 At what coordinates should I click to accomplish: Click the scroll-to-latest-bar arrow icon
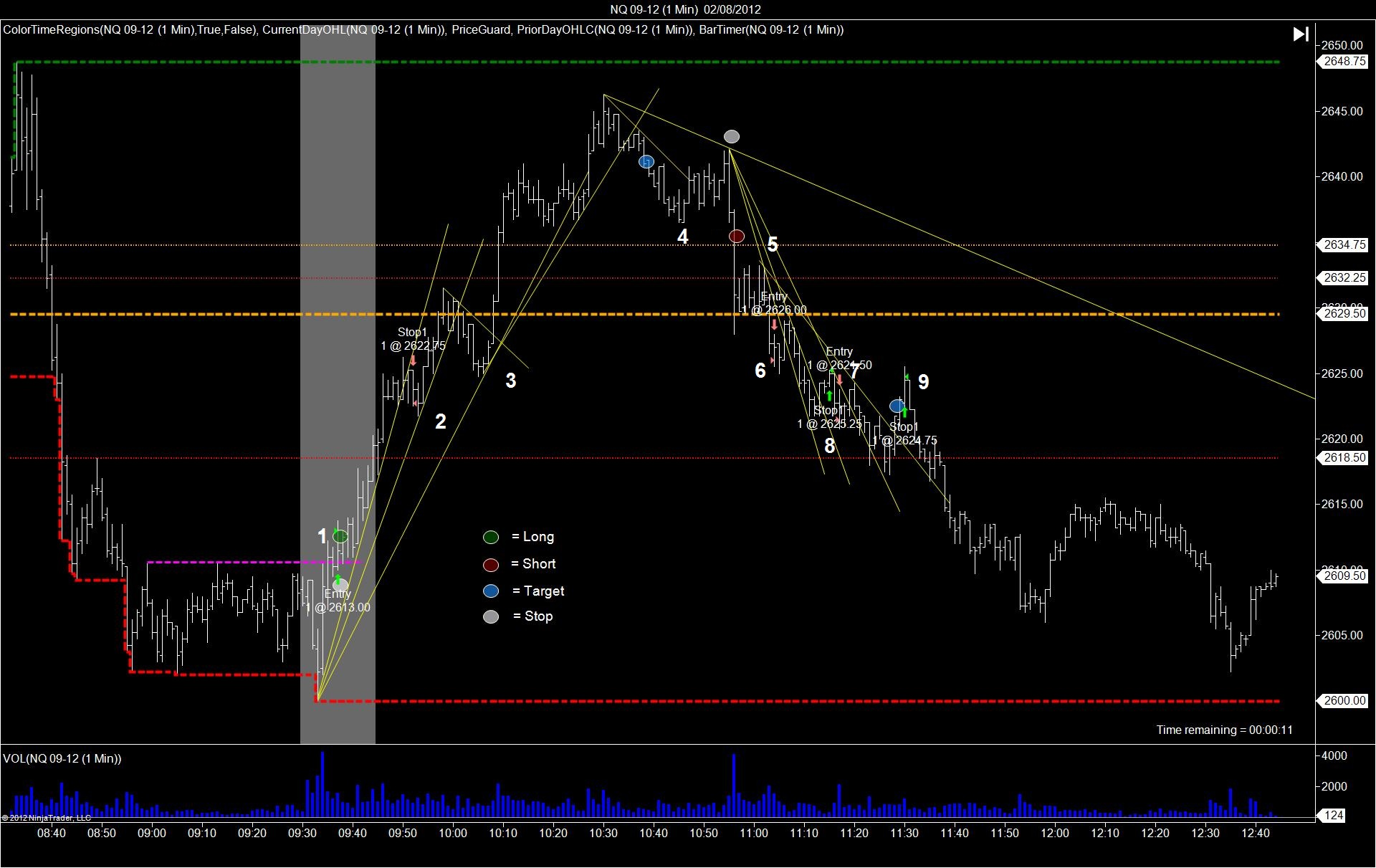(1301, 34)
